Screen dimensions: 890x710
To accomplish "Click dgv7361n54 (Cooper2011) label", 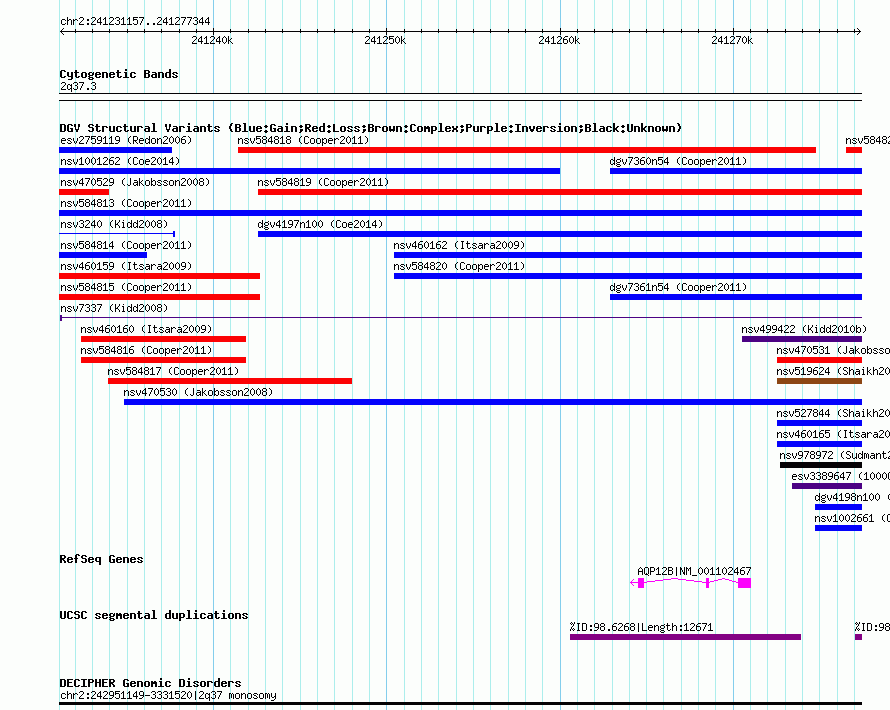I will pos(678,287).
